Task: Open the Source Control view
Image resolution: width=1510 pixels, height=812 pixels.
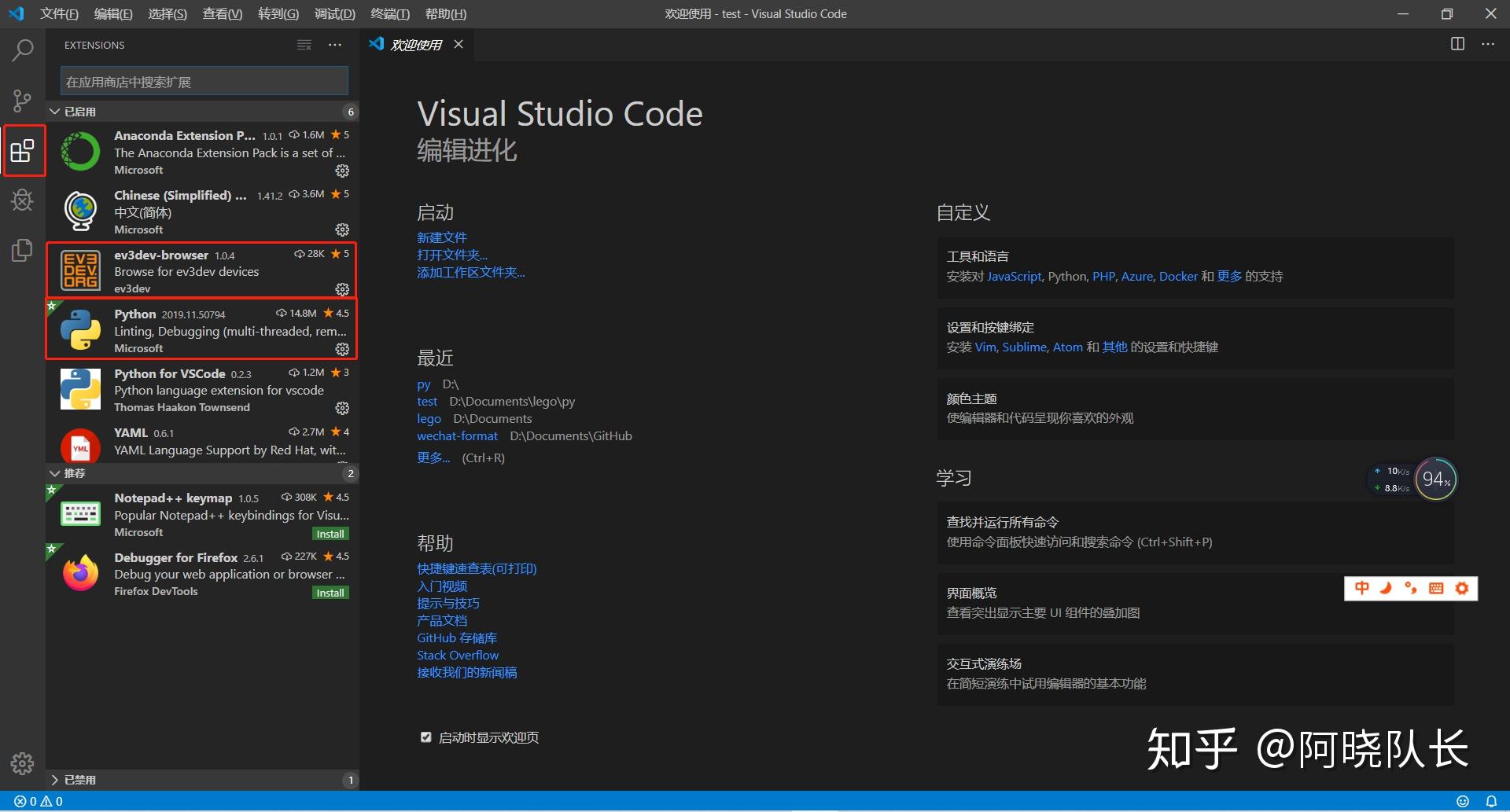Action: (22, 101)
